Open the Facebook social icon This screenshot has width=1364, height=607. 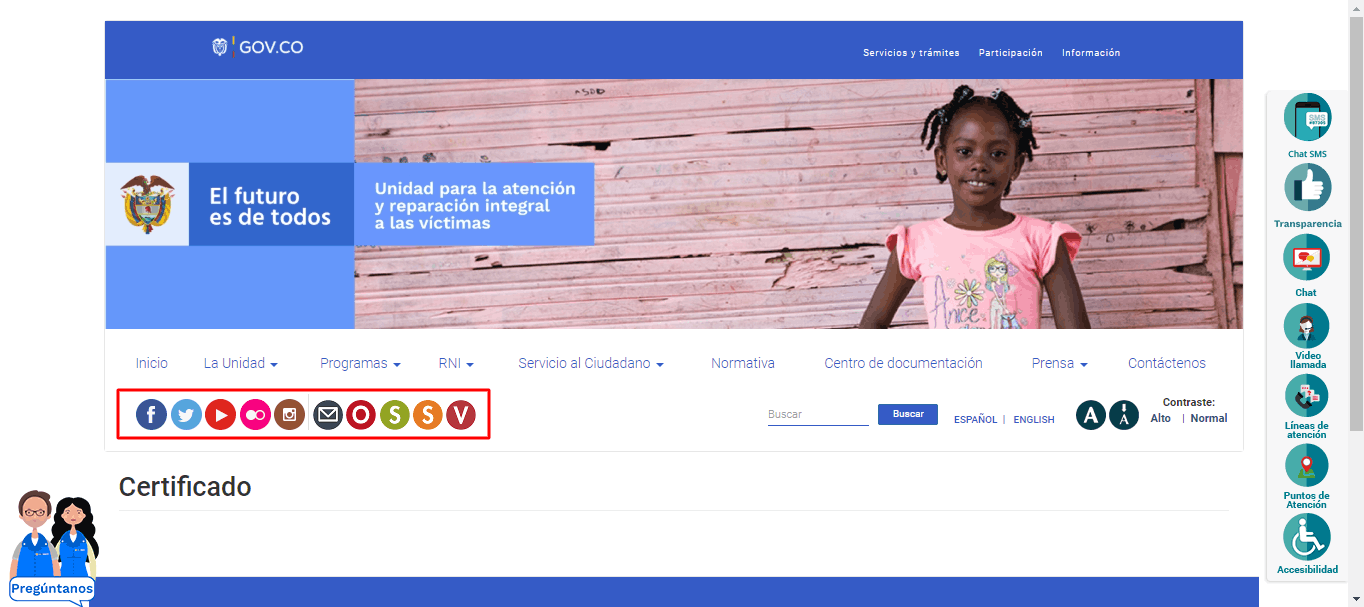pyautogui.click(x=151, y=414)
